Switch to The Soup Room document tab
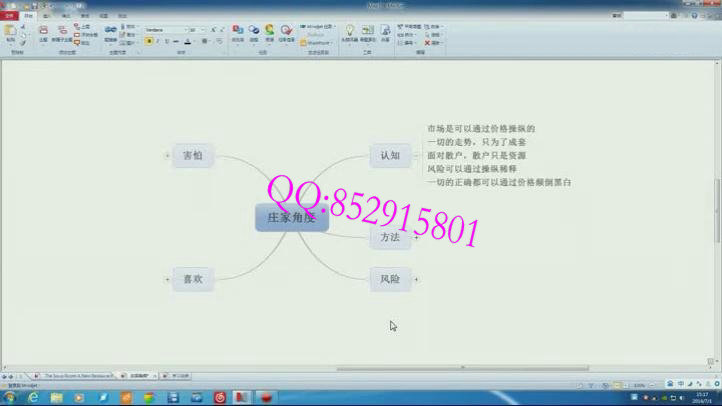Screen dimensions: 722x406 pyautogui.click(x=75, y=376)
